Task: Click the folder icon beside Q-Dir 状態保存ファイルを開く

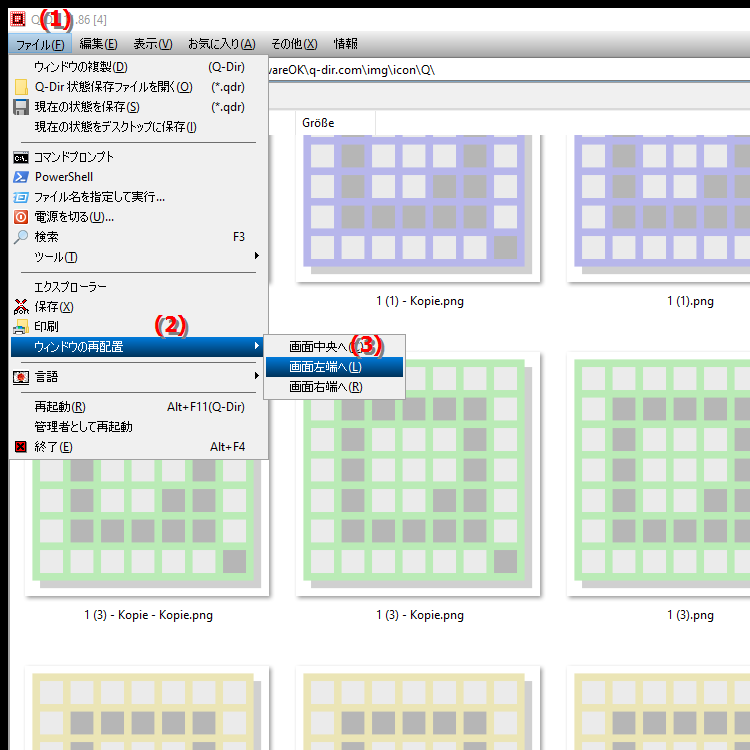Action: pos(21,87)
